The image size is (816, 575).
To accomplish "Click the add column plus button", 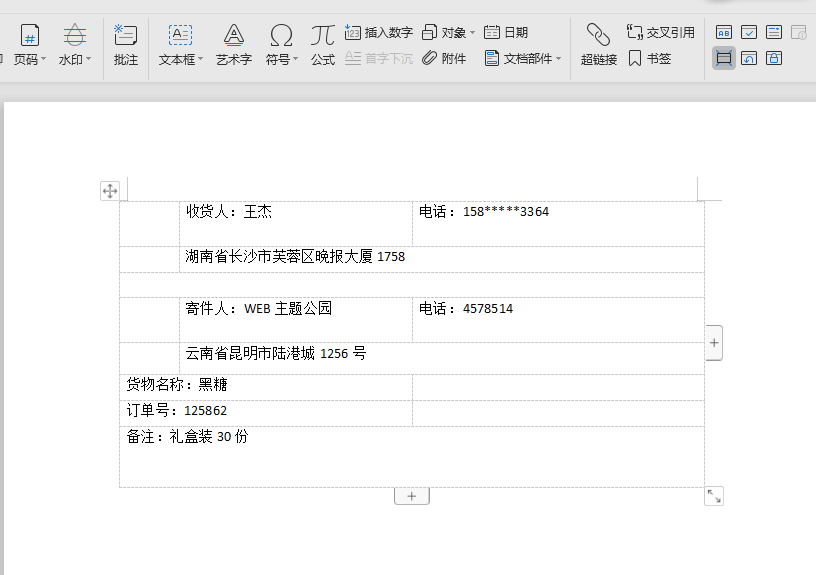I will [714, 343].
